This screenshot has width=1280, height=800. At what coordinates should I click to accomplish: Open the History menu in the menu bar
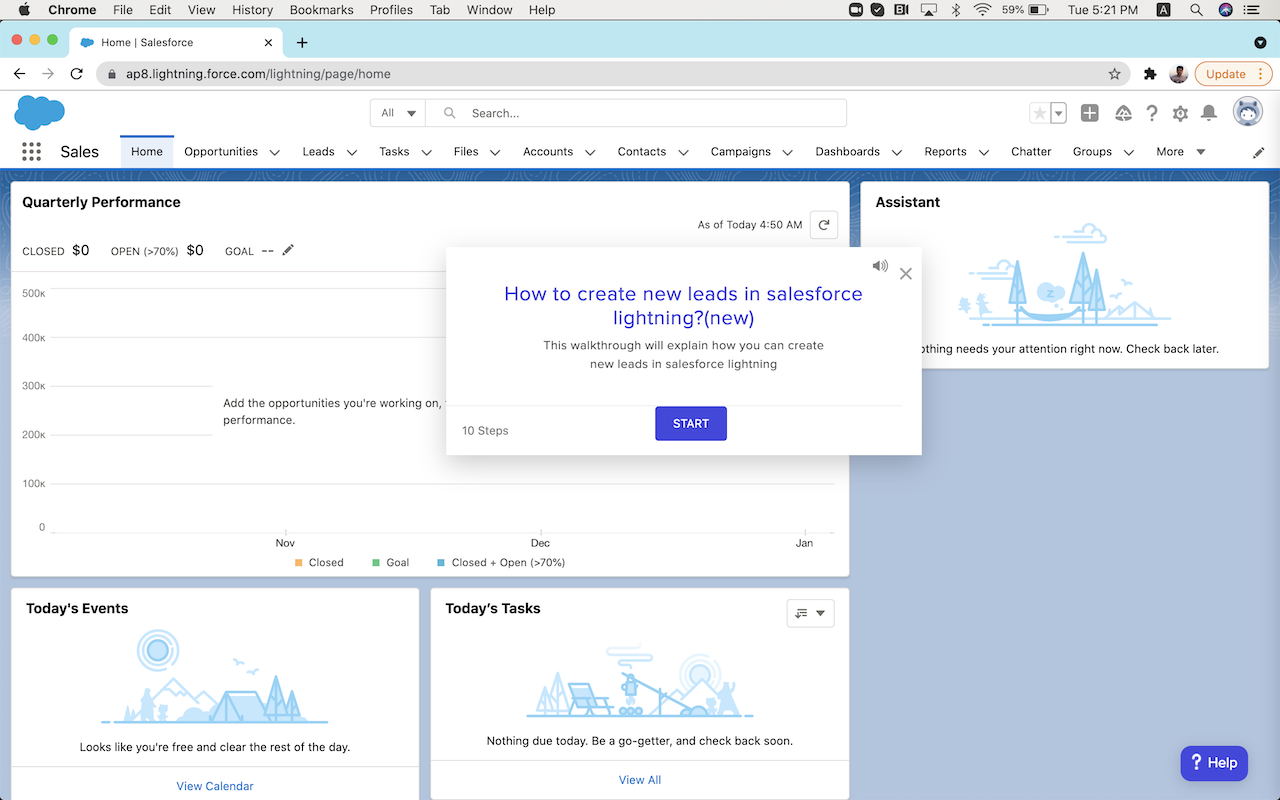(x=252, y=10)
